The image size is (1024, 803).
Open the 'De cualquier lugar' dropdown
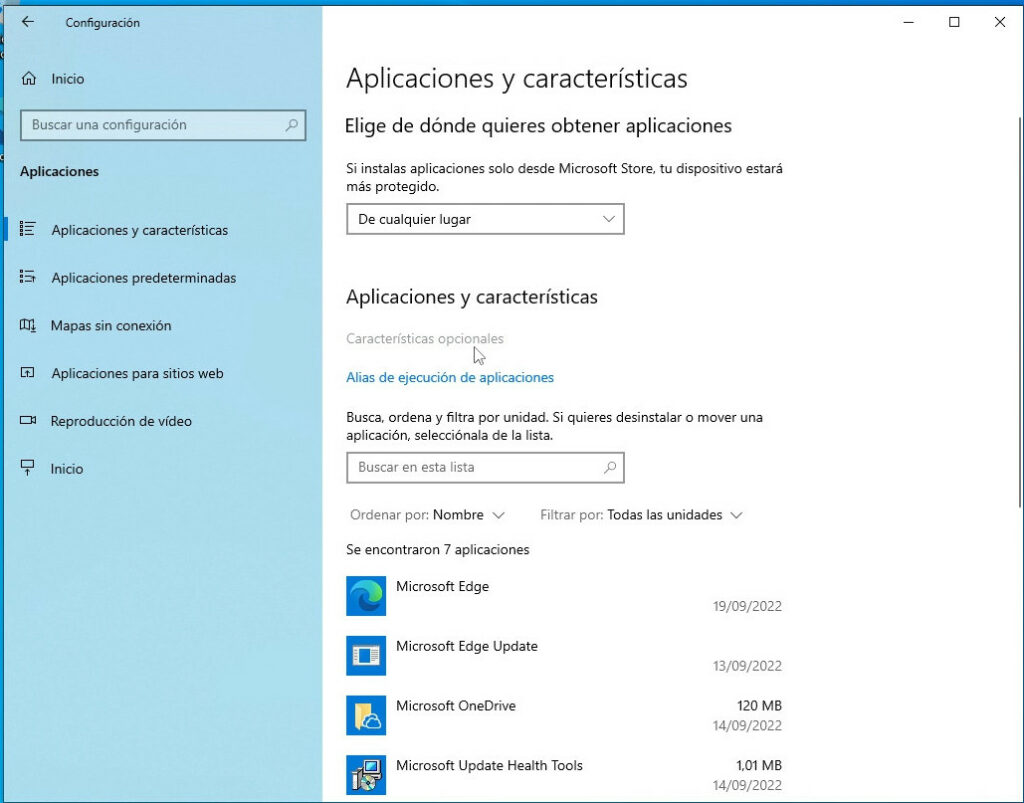(x=485, y=219)
